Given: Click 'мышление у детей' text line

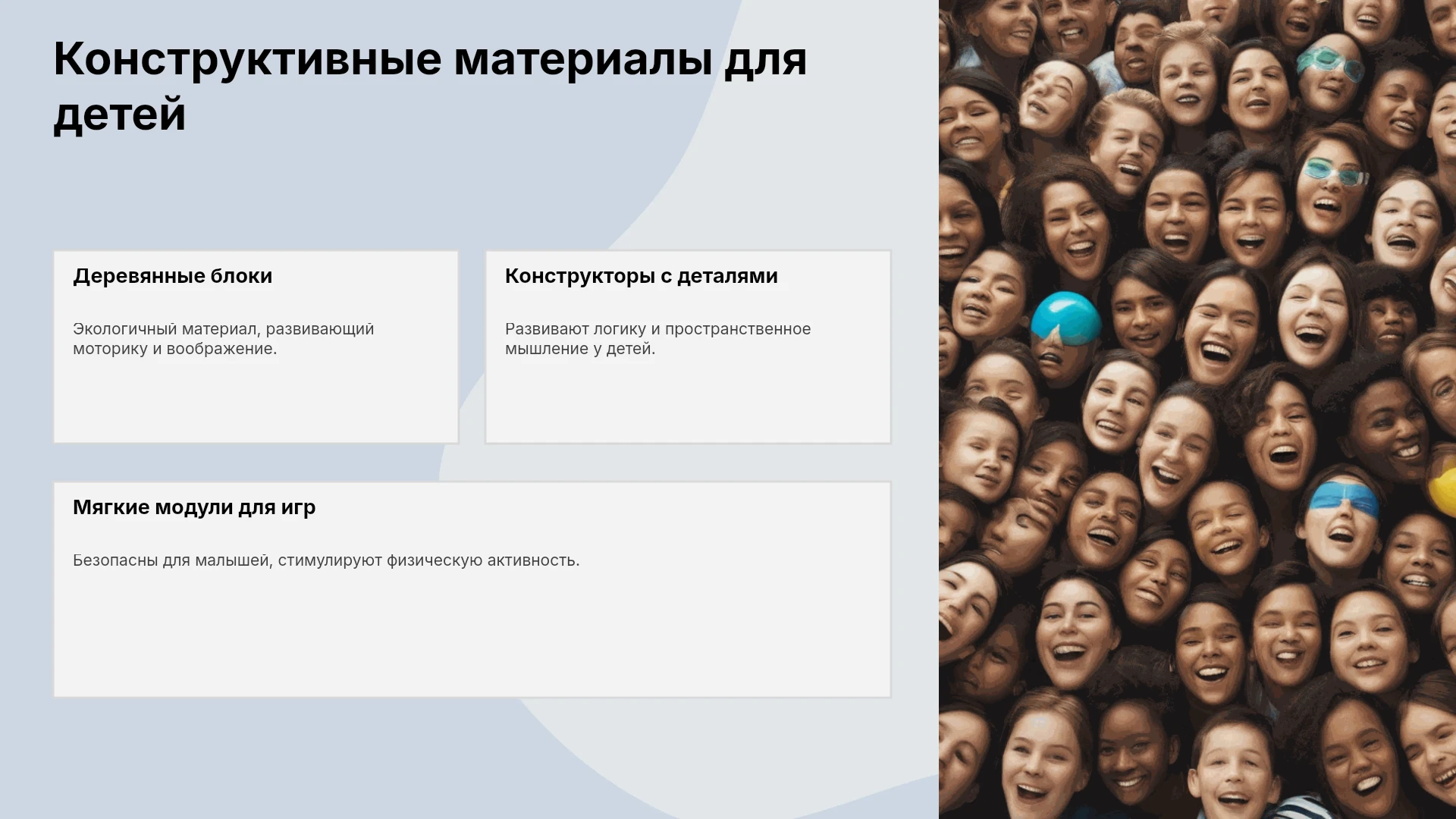Looking at the screenshot, I should pos(580,349).
